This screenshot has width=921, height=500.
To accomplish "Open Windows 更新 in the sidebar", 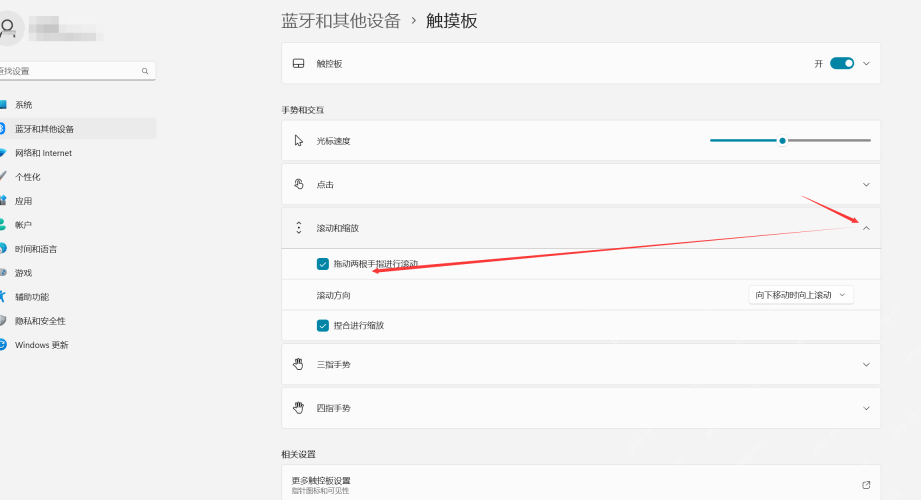I will [x=78, y=345].
